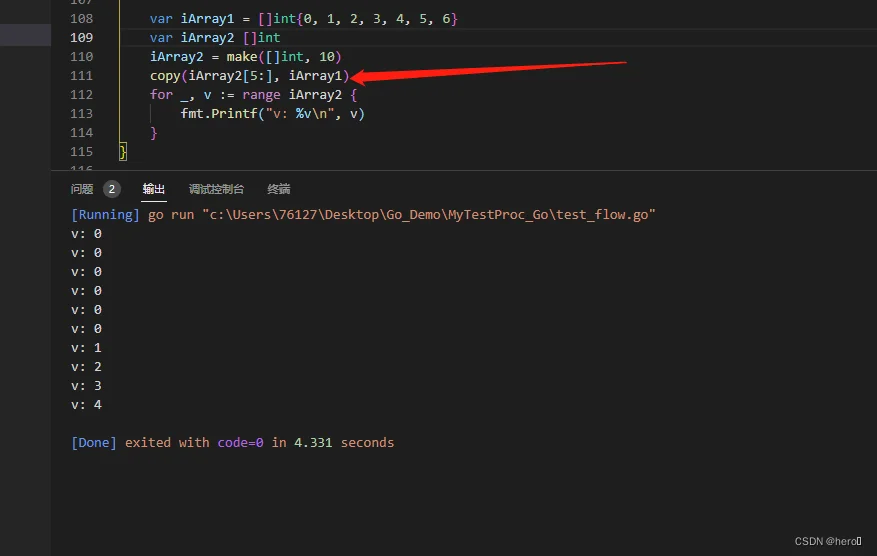Click line number 108 in the gutter
877x556 pixels.
(82, 19)
